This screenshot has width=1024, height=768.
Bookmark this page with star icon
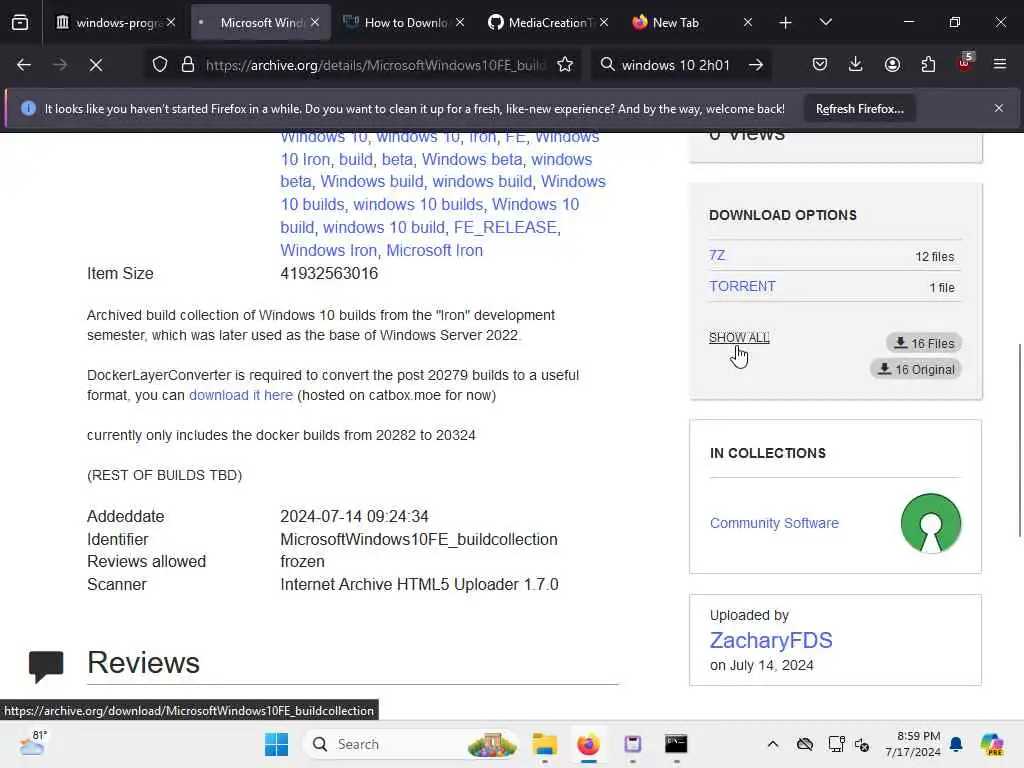pos(565,65)
